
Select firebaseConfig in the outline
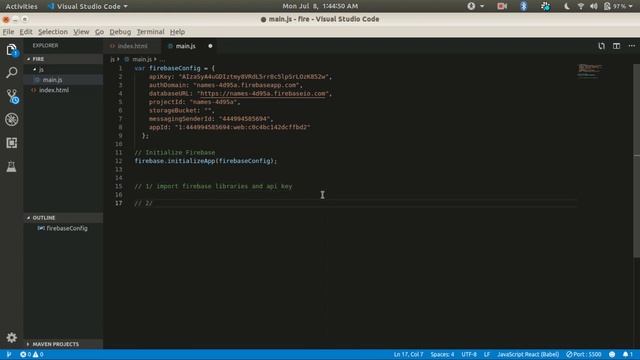click(63, 229)
